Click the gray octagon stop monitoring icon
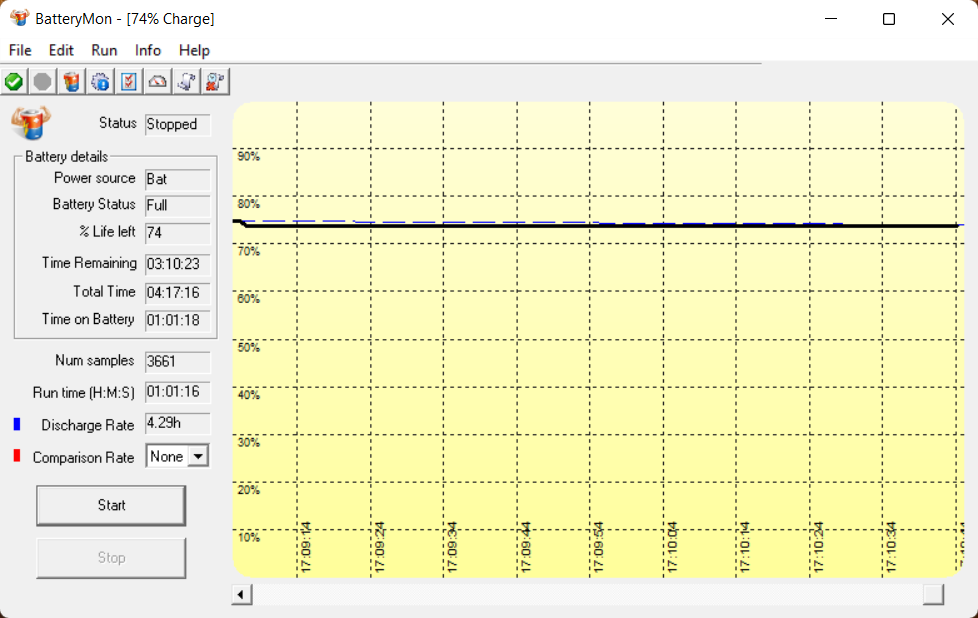Viewport: 978px width, 618px height. point(42,82)
